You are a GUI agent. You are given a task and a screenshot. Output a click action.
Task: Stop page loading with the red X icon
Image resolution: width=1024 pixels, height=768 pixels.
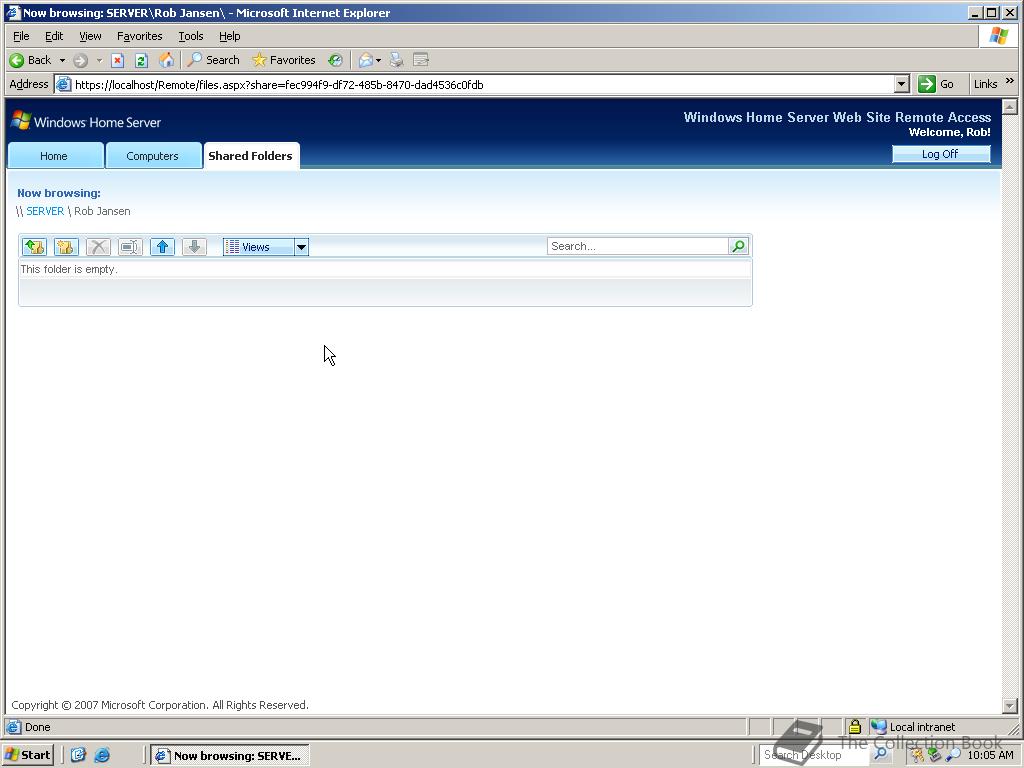pyautogui.click(x=118, y=61)
